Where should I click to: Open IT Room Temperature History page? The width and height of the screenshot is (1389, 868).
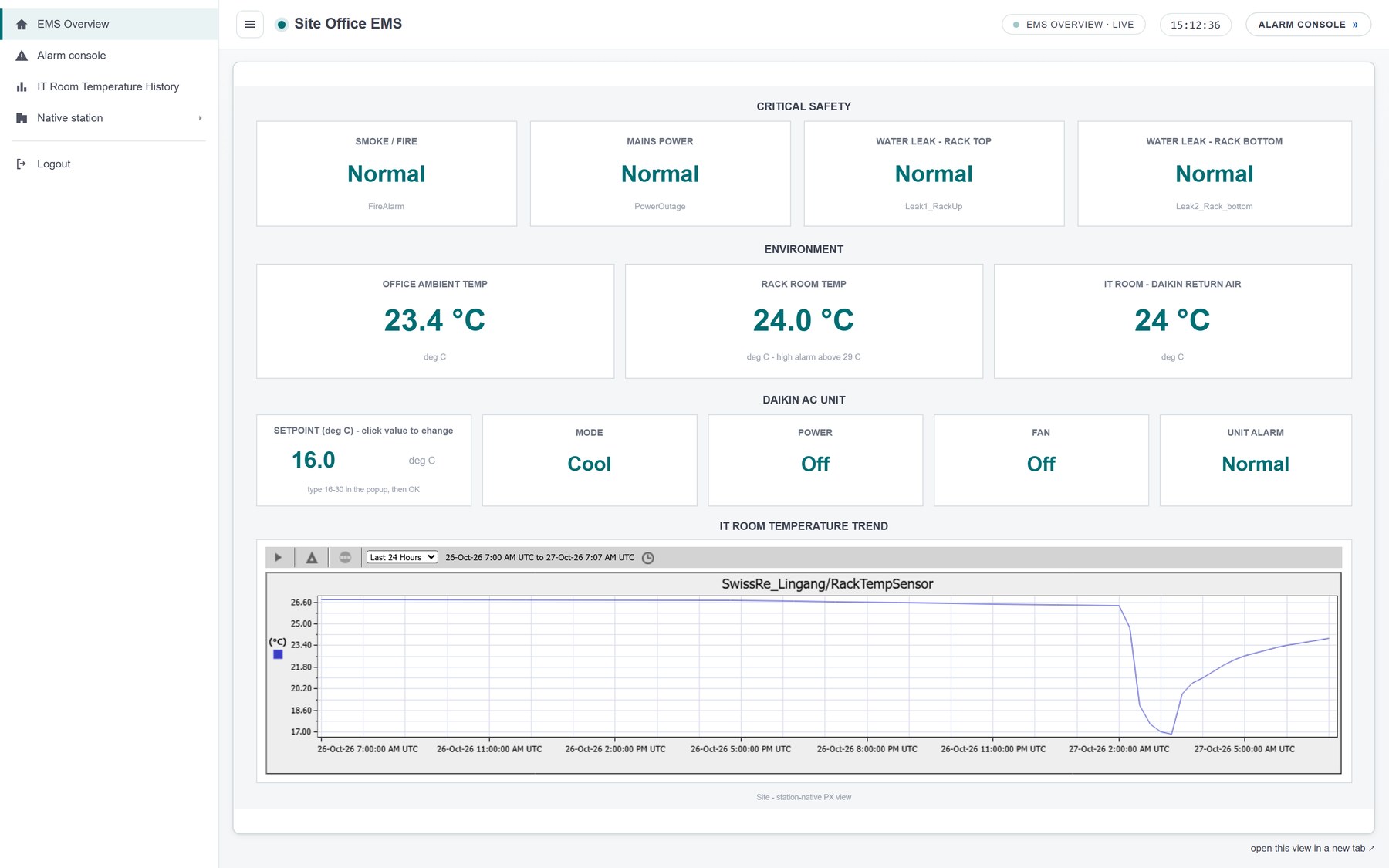pyautogui.click(x=110, y=86)
